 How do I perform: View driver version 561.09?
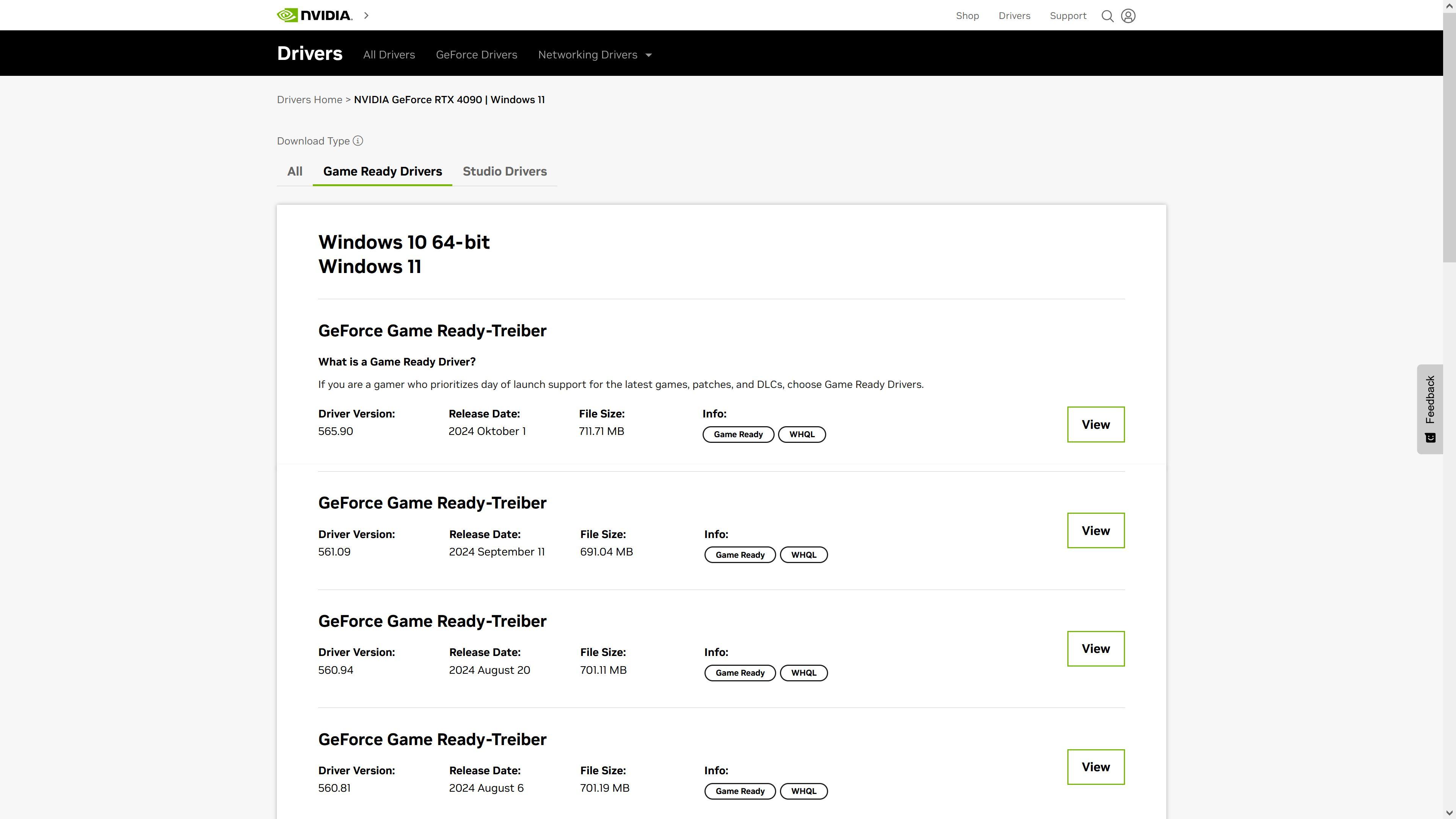click(x=1095, y=530)
